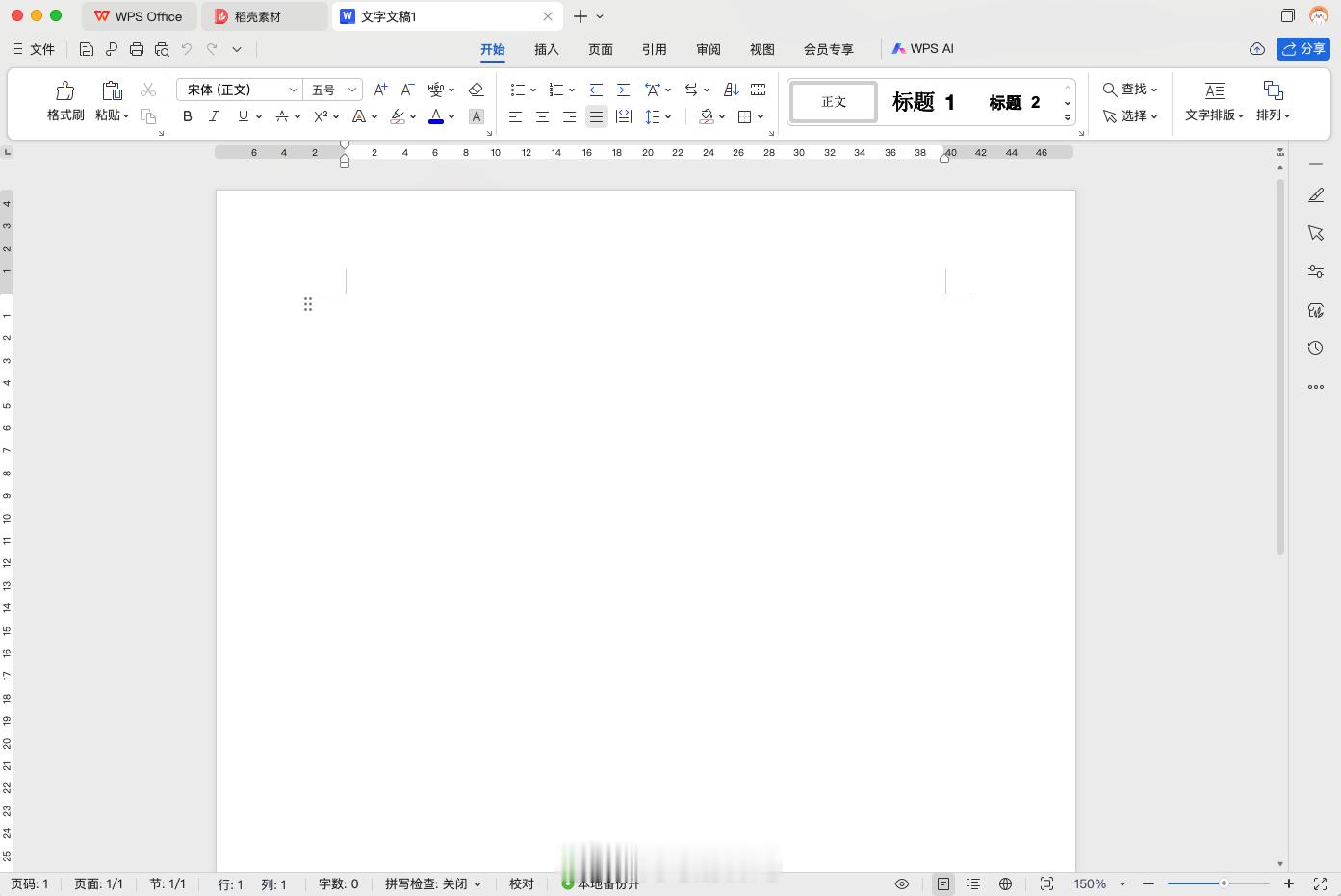The height and width of the screenshot is (896, 1341).
Task: Switch to the 插入 (Insert) tab
Action: click(x=547, y=49)
